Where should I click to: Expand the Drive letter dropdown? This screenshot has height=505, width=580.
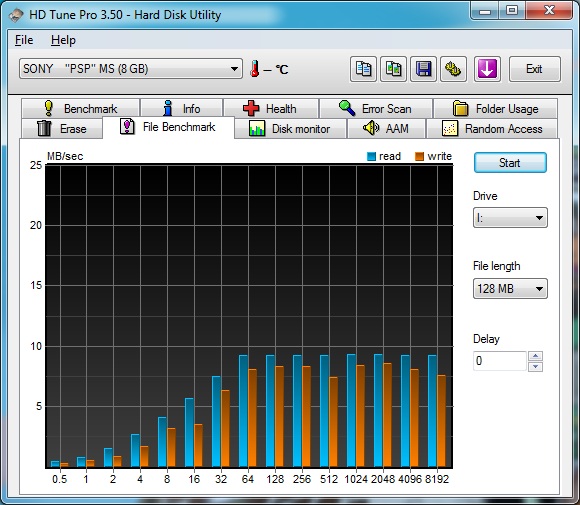[510, 218]
